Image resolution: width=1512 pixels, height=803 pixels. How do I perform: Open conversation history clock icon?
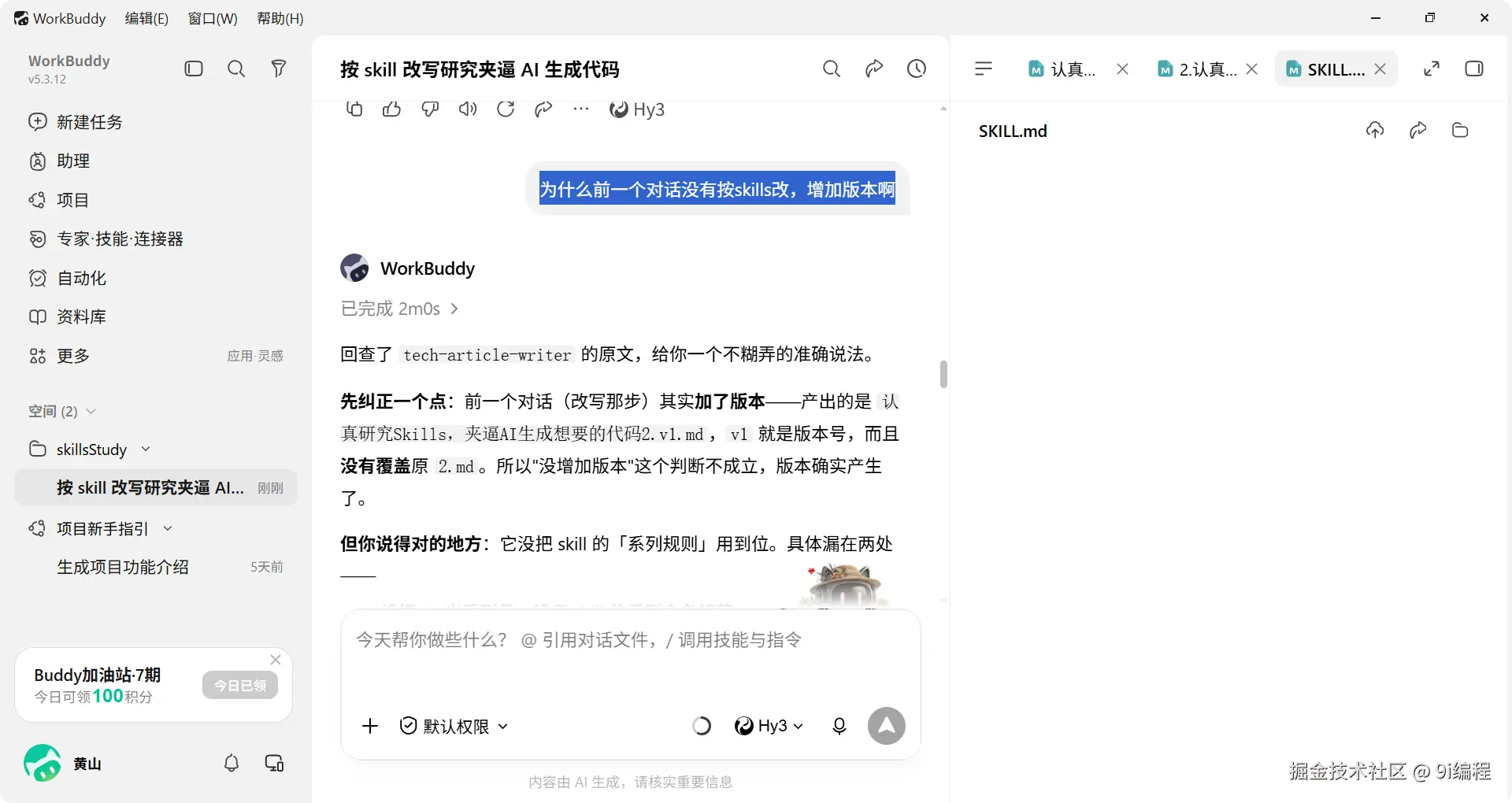[917, 69]
